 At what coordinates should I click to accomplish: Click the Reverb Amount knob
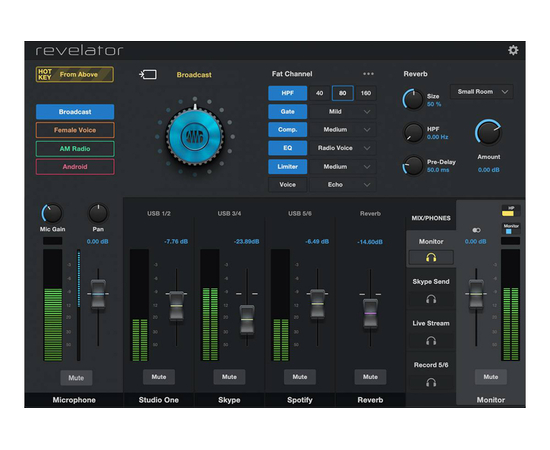(488, 133)
